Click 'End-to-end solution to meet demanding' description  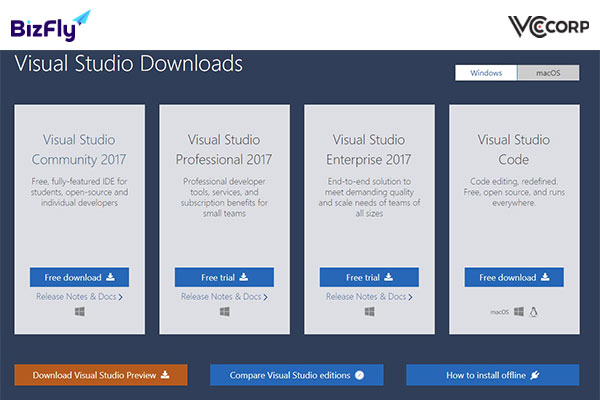click(x=369, y=197)
